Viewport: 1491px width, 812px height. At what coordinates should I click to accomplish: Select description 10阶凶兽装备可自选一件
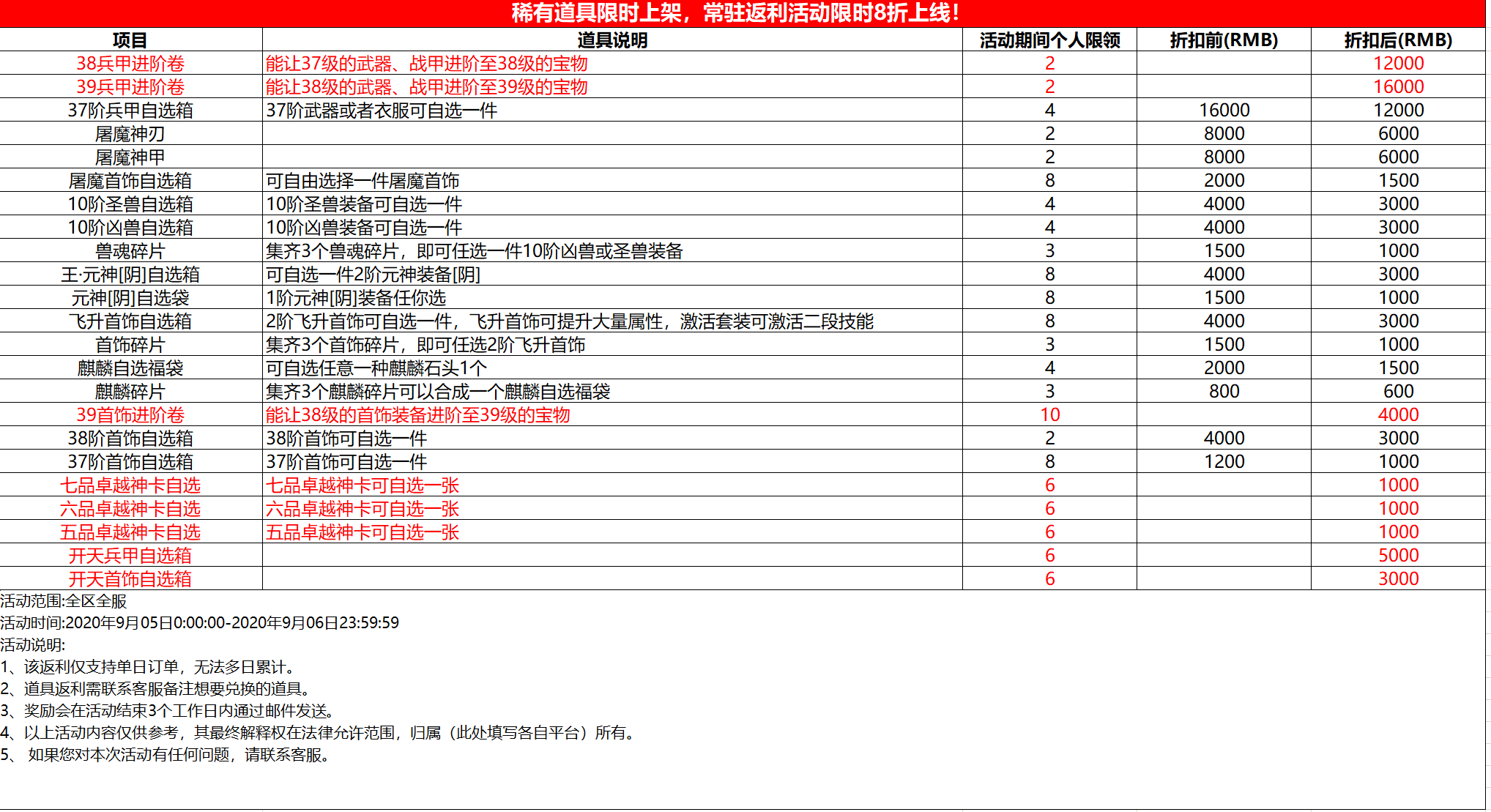pos(364,227)
